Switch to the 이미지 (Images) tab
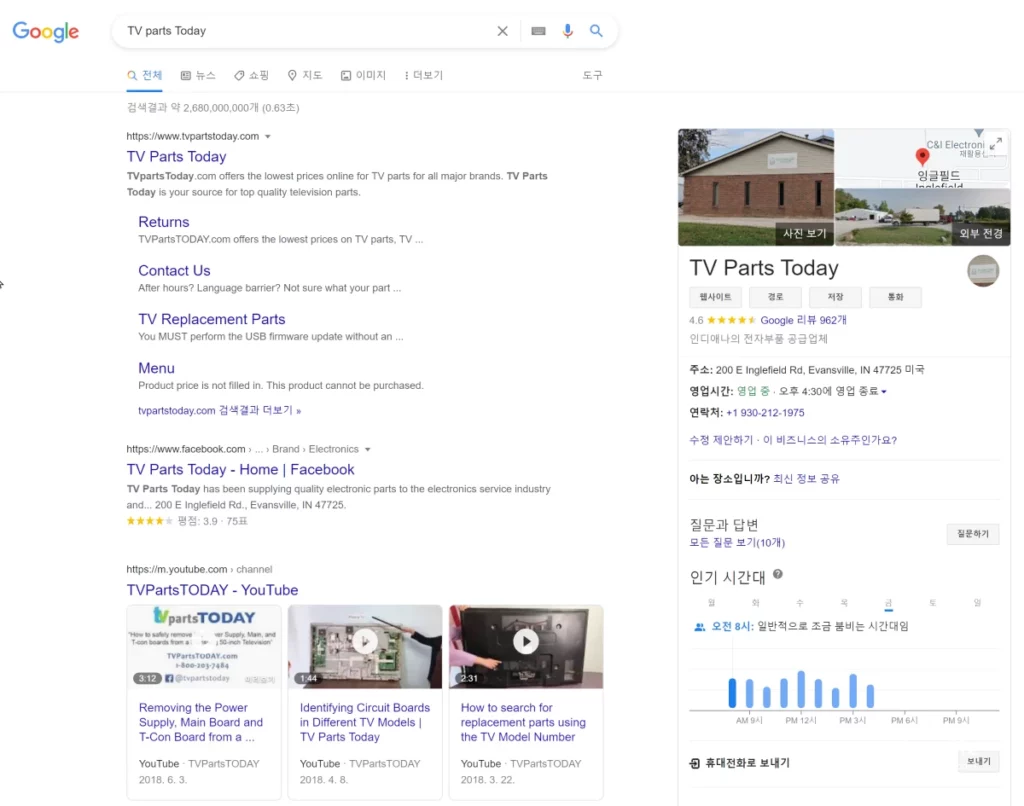 pos(363,75)
